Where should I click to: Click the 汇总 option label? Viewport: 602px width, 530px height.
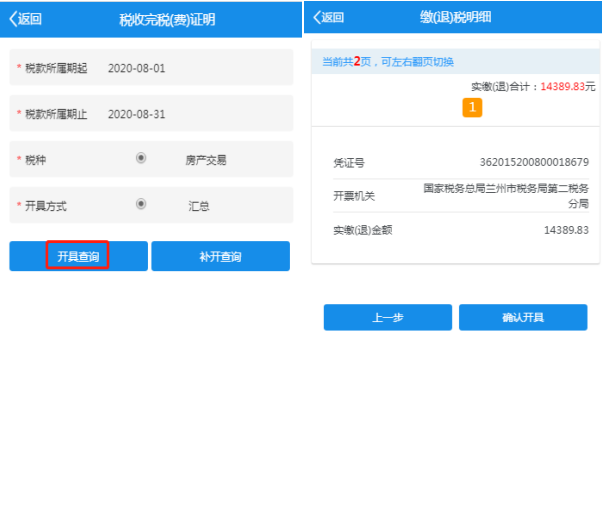pyautogui.click(x=198, y=206)
